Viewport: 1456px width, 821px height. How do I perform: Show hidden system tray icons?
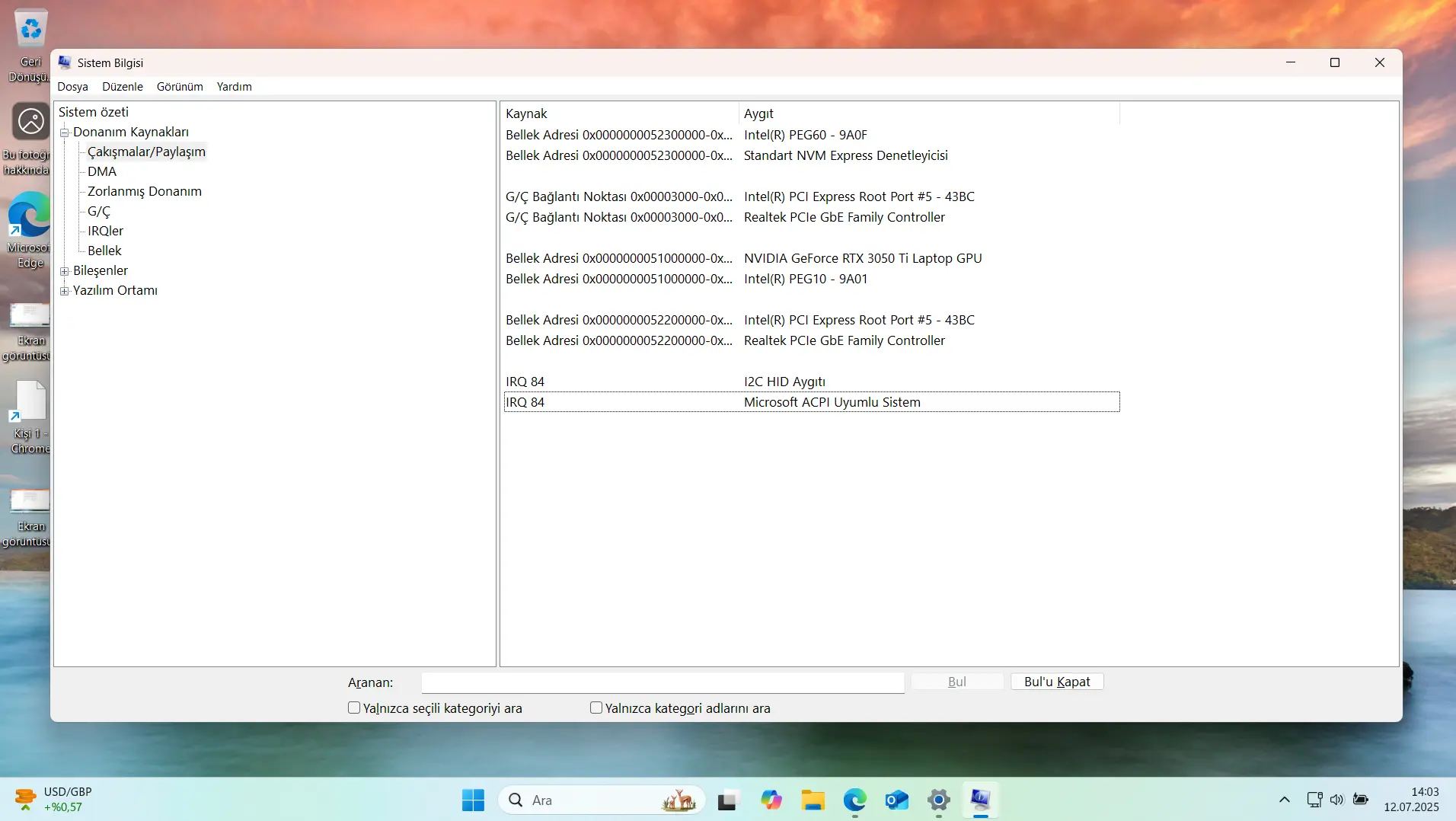(1284, 800)
